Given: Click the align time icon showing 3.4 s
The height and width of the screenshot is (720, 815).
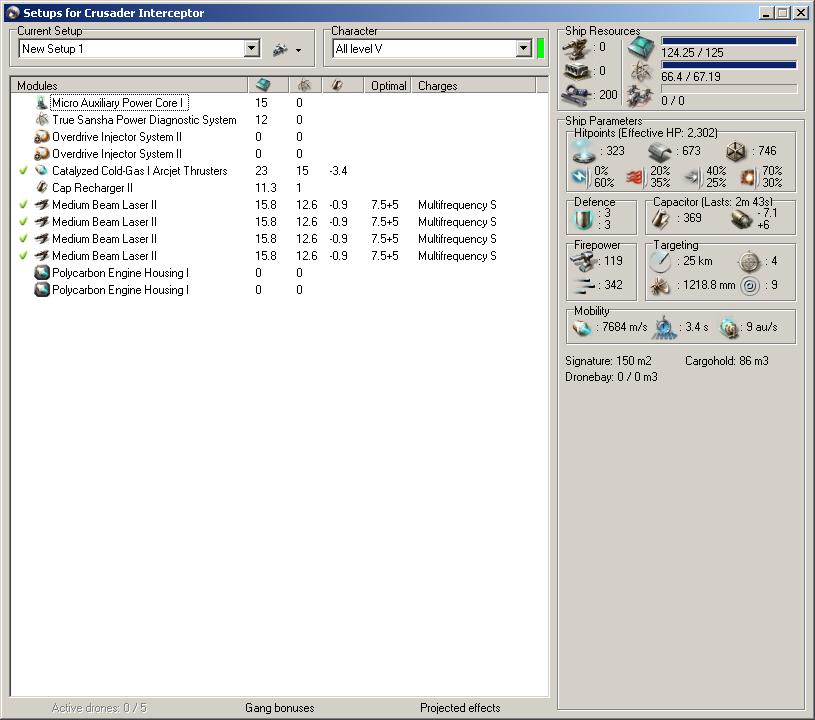Looking at the screenshot, I should click(x=665, y=328).
